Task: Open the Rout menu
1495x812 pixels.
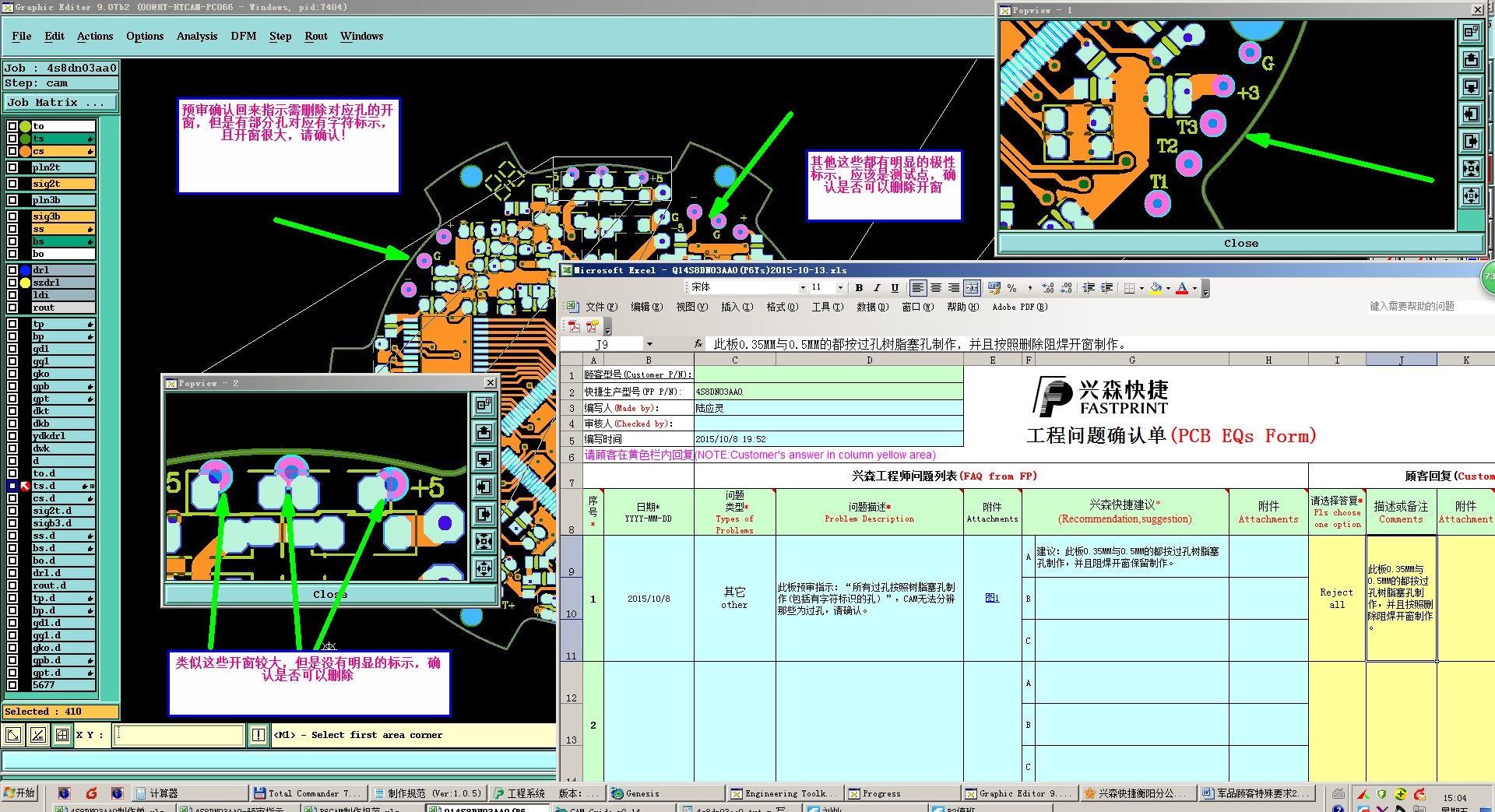Action: pos(316,36)
